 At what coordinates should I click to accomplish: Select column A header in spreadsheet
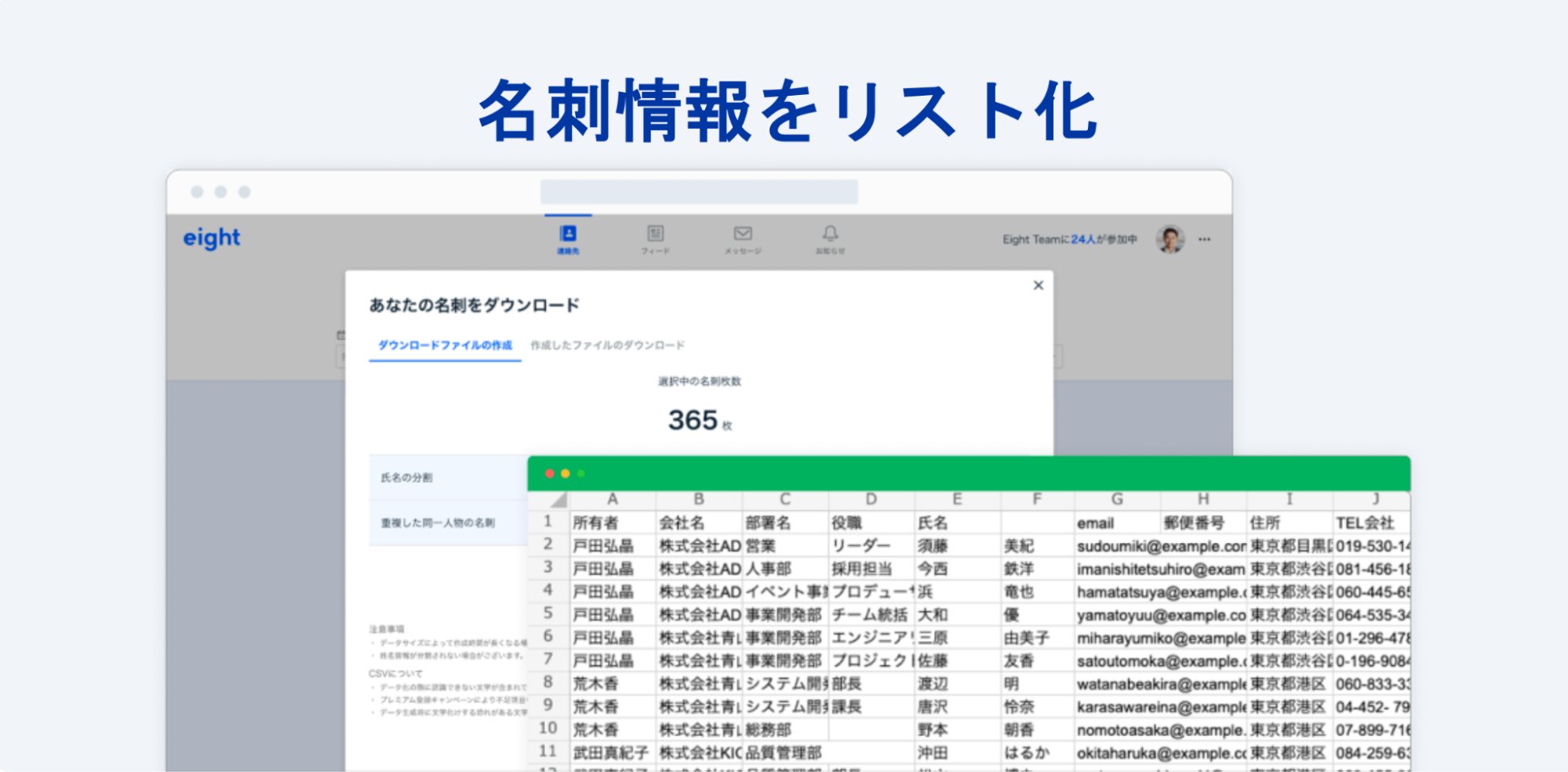pyautogui.click(x=612, y=499)
